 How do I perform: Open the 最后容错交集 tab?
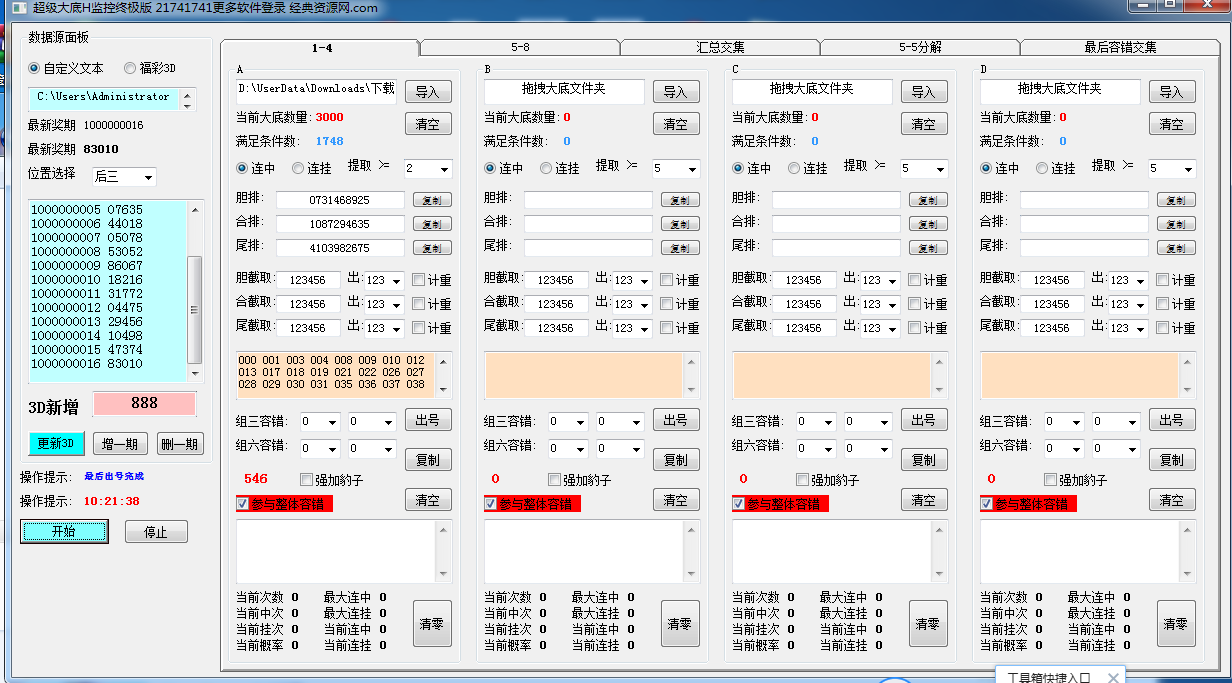[x=1120, y=47]
